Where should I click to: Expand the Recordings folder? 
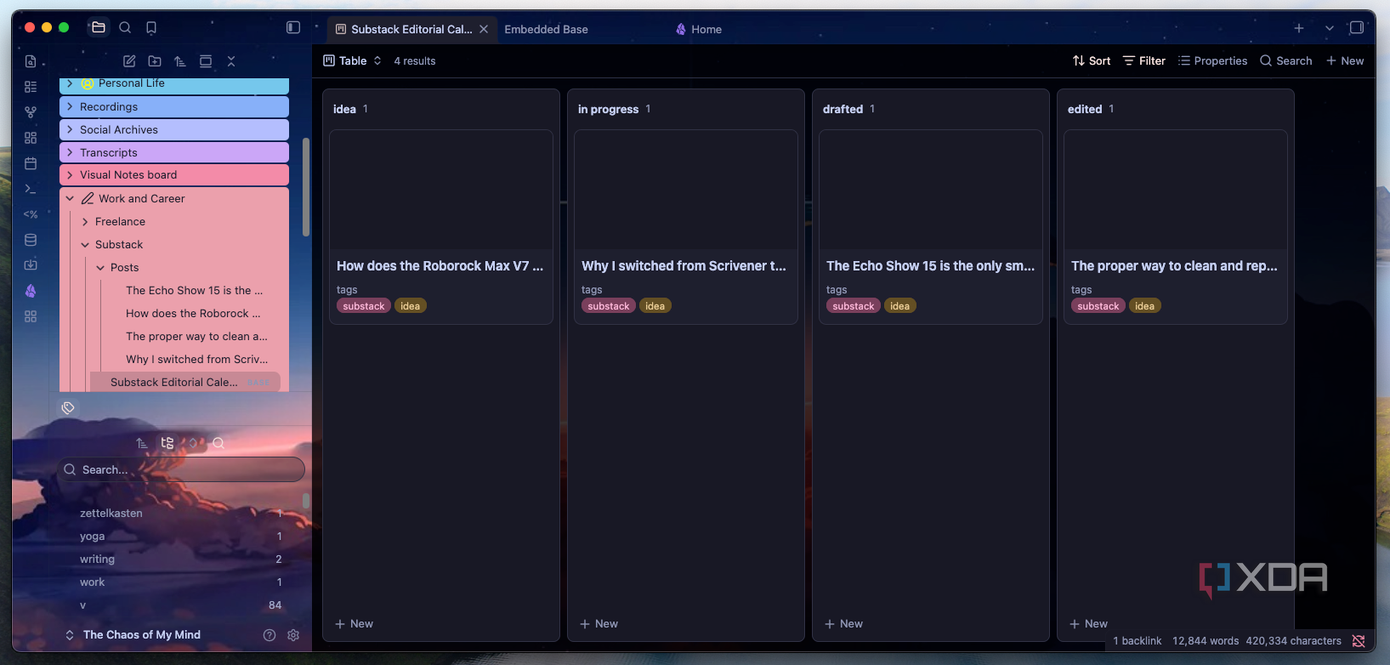pos(69,107)
